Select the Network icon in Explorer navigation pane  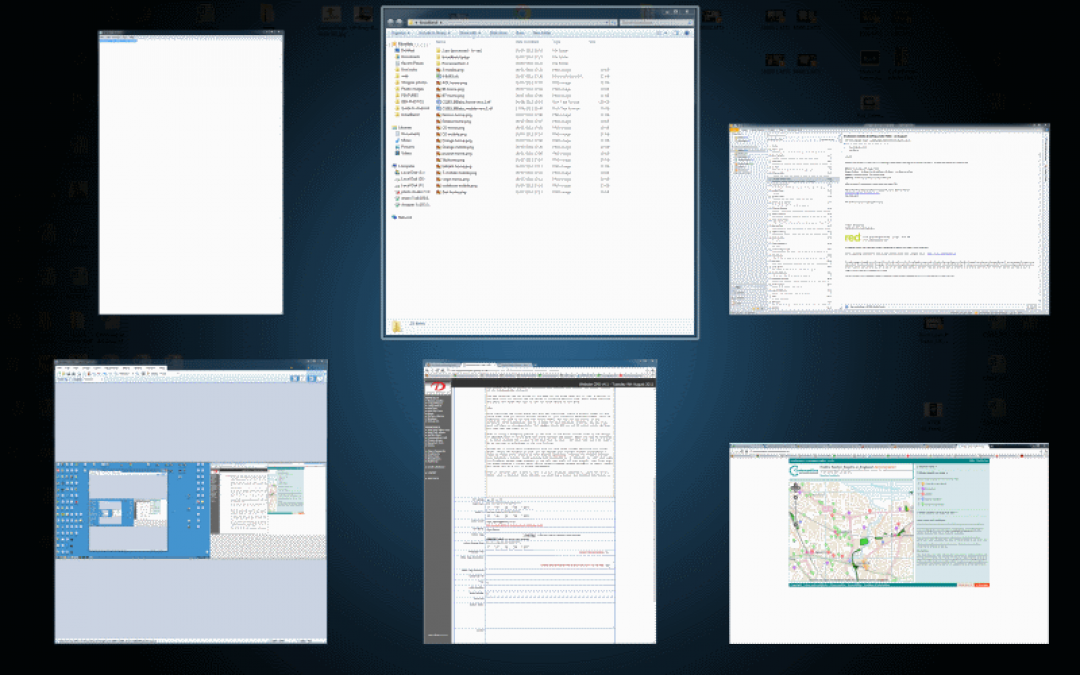tap(402, 217)
